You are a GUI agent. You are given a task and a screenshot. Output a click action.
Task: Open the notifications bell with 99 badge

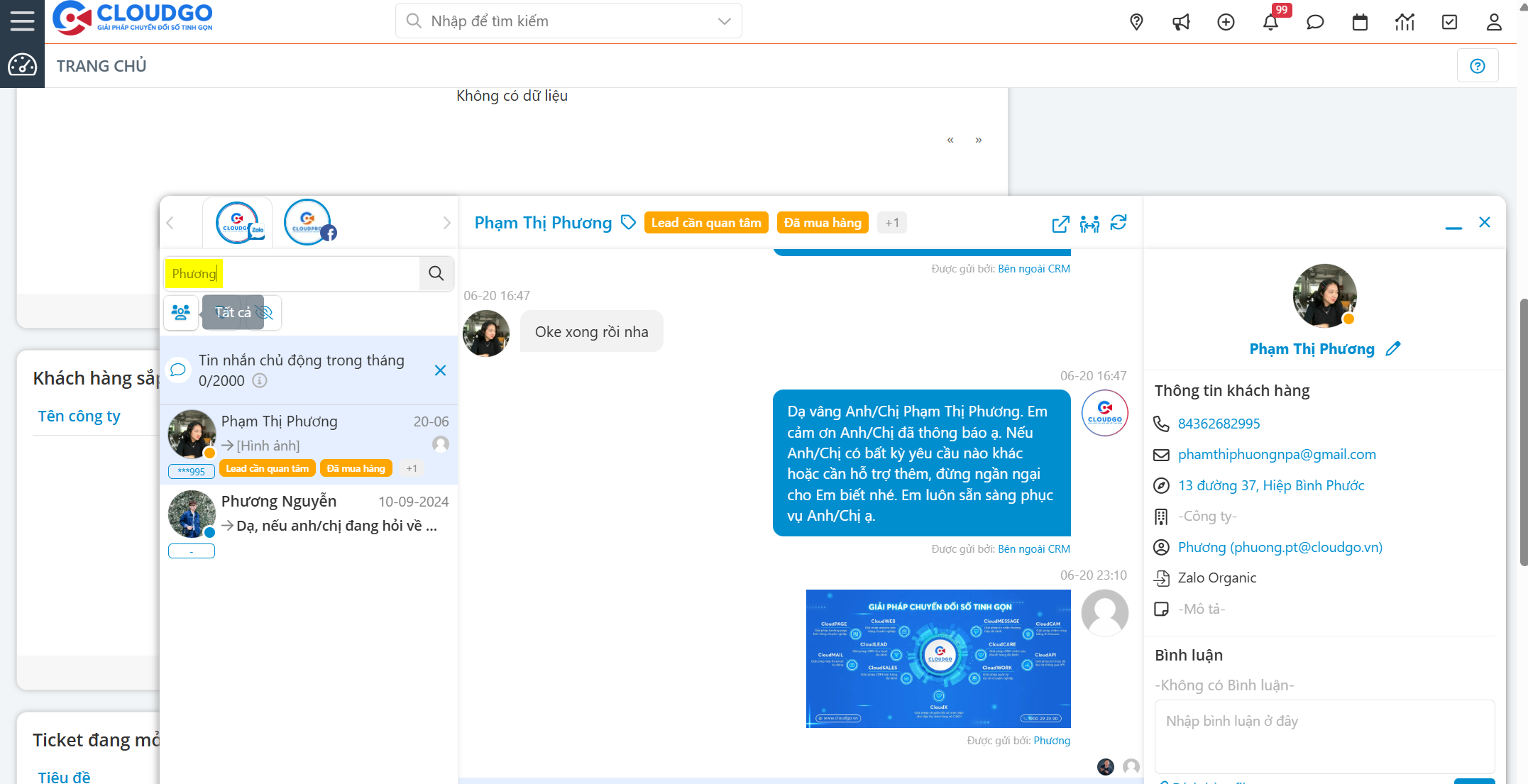pos(1270,22)
